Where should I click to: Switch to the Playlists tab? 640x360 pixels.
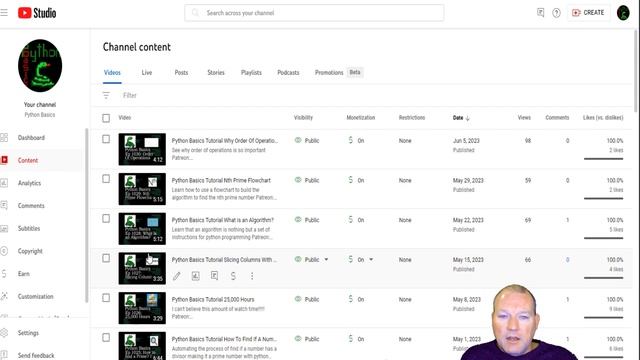(x=251, y=73)
